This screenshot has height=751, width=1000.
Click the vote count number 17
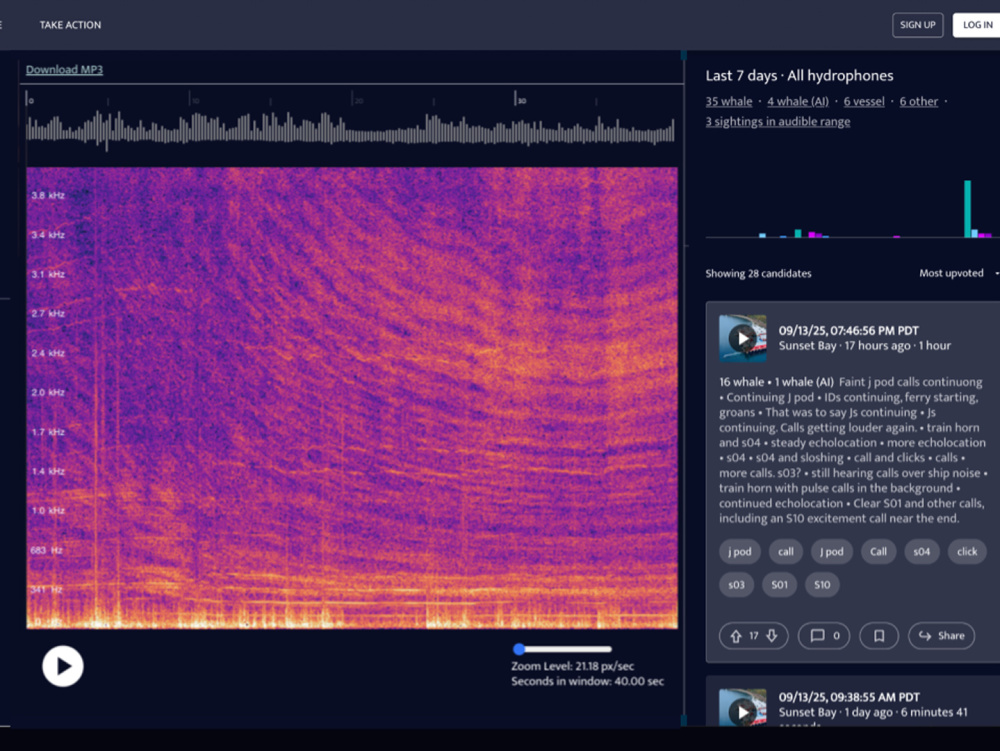click(x=754, y=636)
